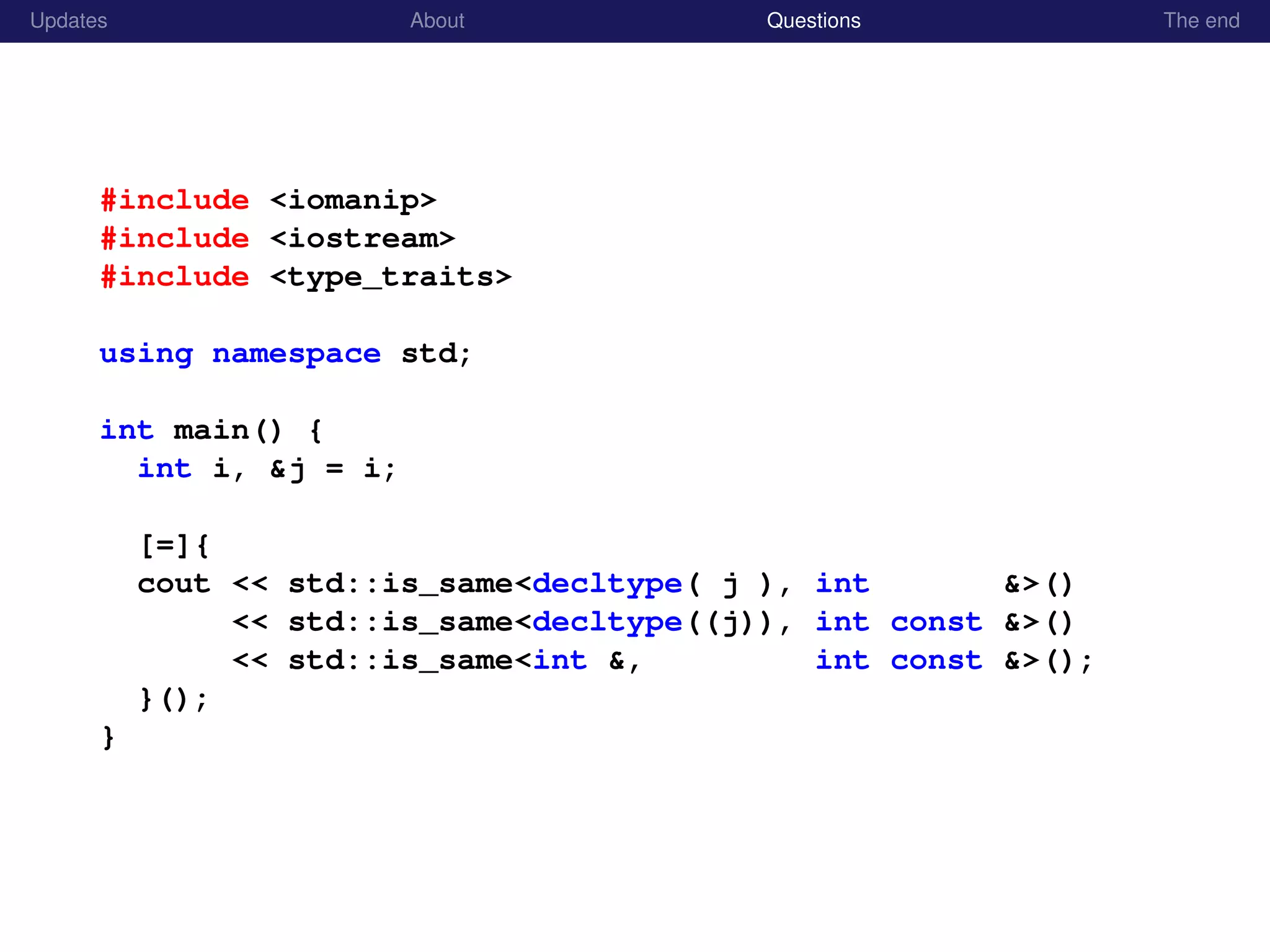Click the '&j = i;' declaration

332,469
